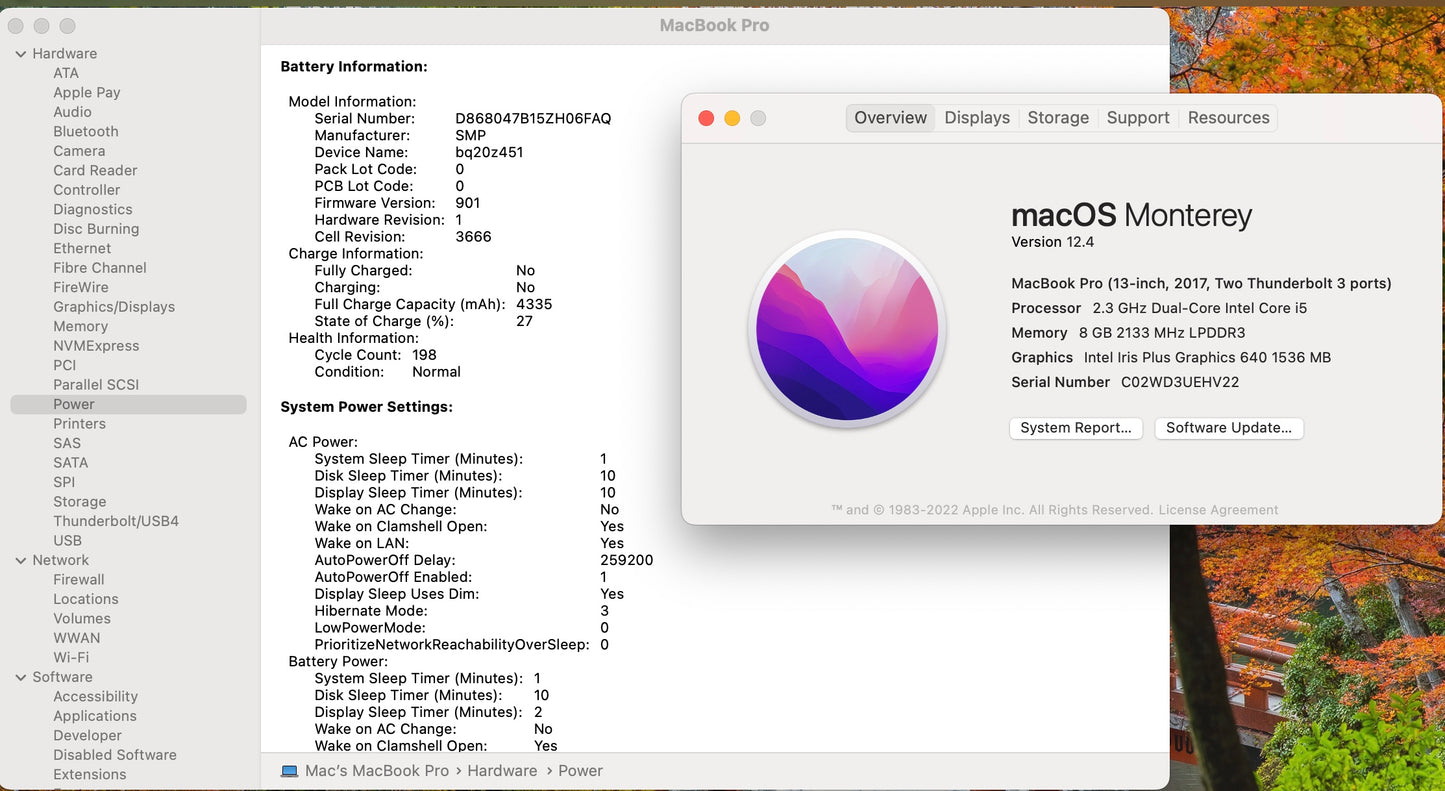Minimize the About This Mac window

pos(732,118)
